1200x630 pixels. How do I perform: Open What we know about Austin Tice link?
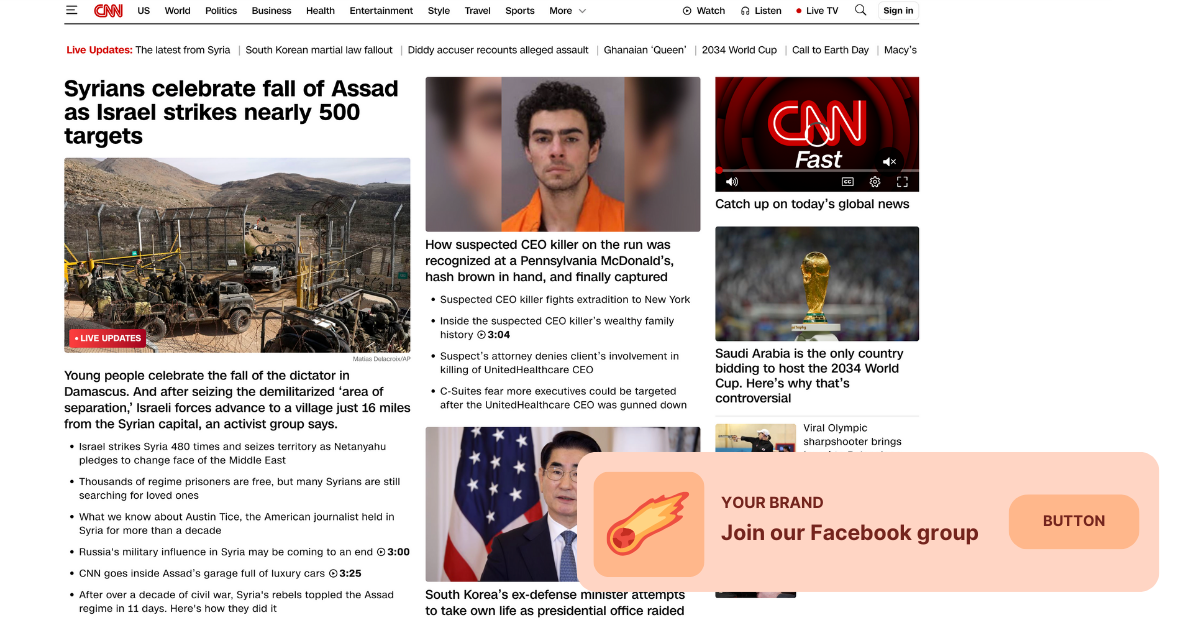236,524
